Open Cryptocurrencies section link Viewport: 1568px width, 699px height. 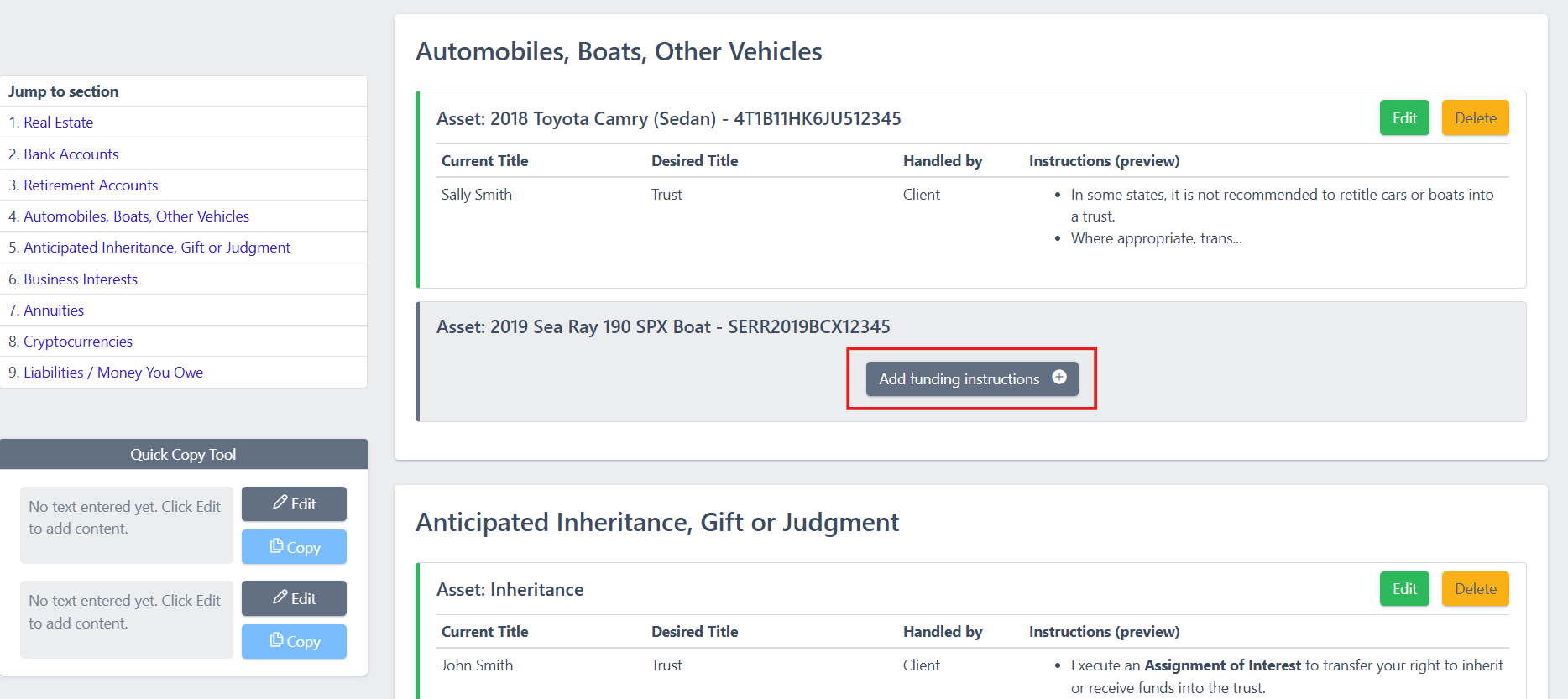[x=78, y=342]
